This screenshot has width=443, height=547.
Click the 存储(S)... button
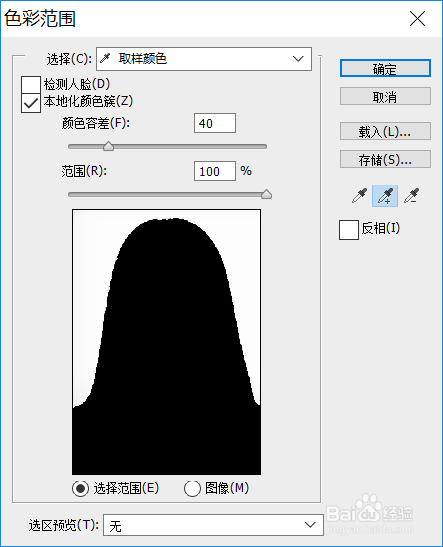(385, 159)
